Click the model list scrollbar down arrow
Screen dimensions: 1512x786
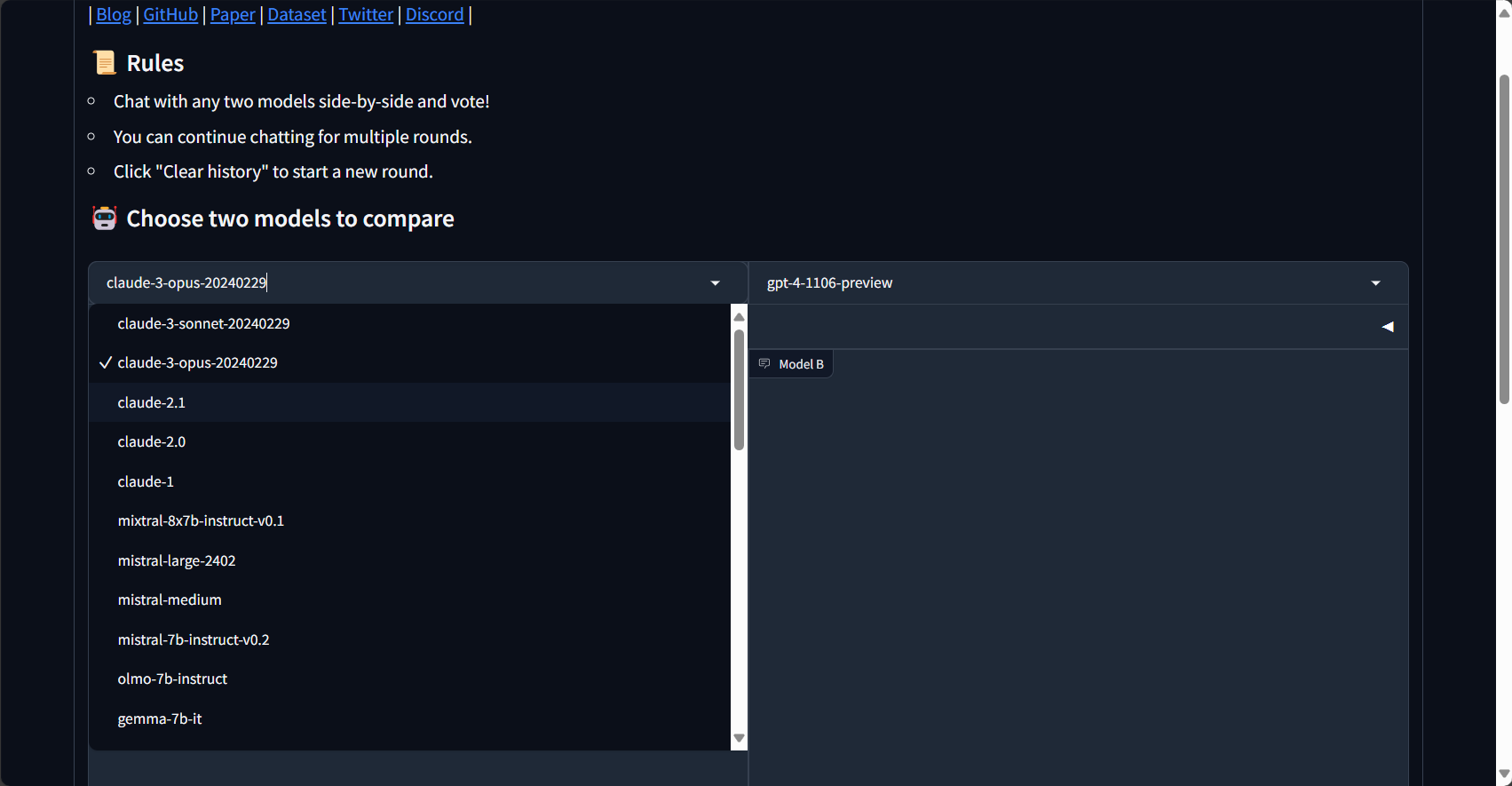coord(739,738)
